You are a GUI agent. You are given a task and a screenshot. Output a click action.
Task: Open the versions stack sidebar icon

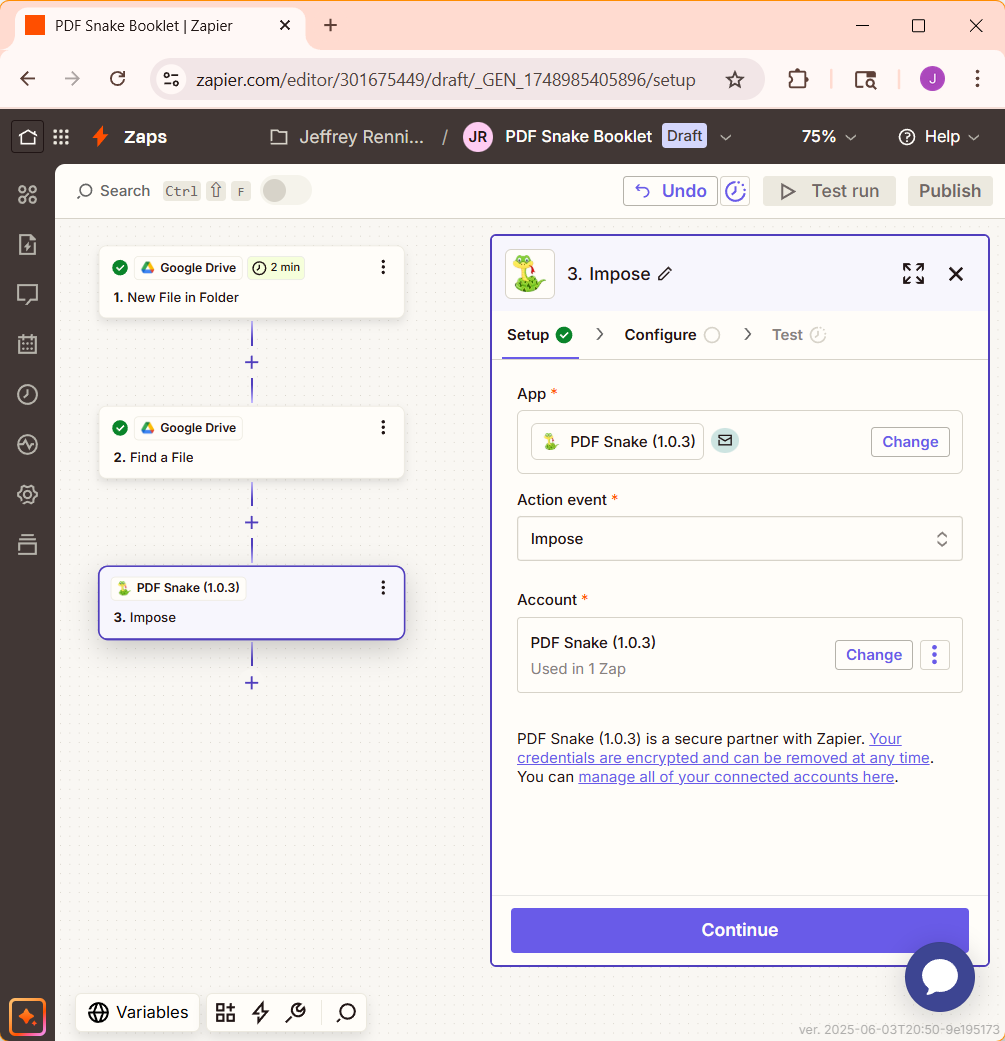click(27, 544)
